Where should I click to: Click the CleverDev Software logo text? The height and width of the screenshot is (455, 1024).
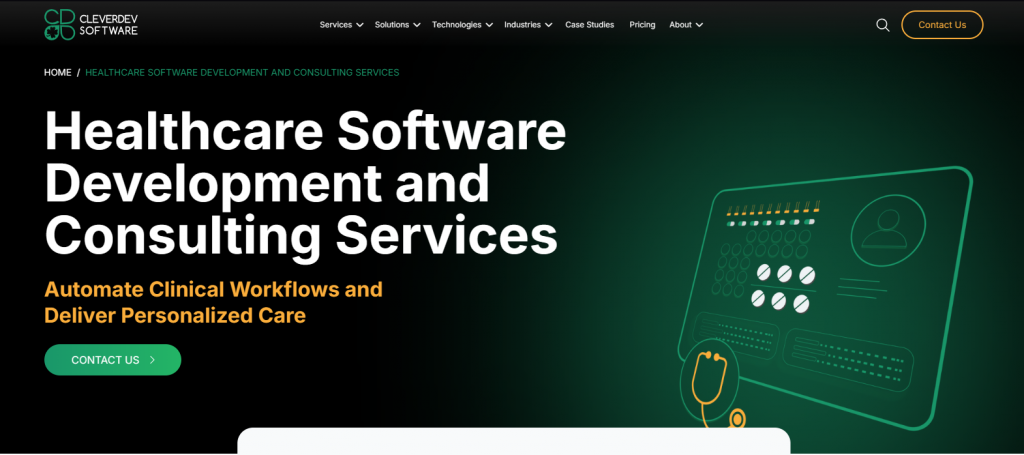tap(111, 25)
